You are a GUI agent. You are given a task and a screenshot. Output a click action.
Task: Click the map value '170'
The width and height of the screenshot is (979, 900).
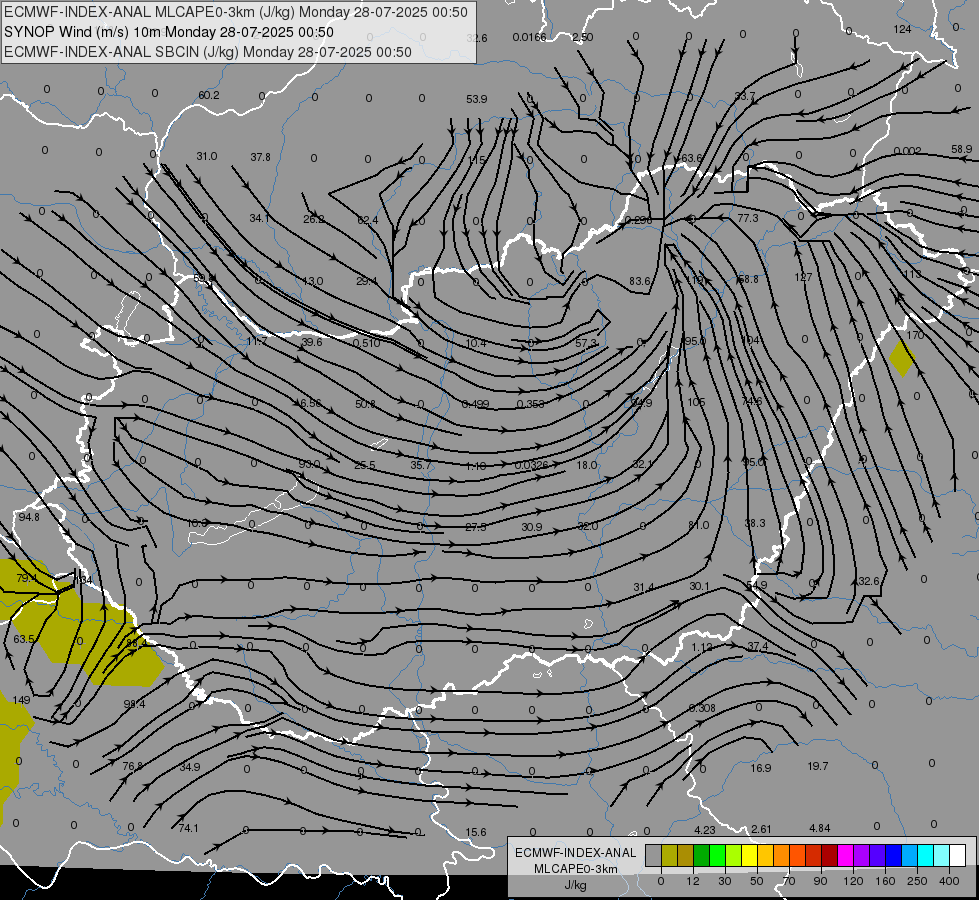[x=915, y=335]
